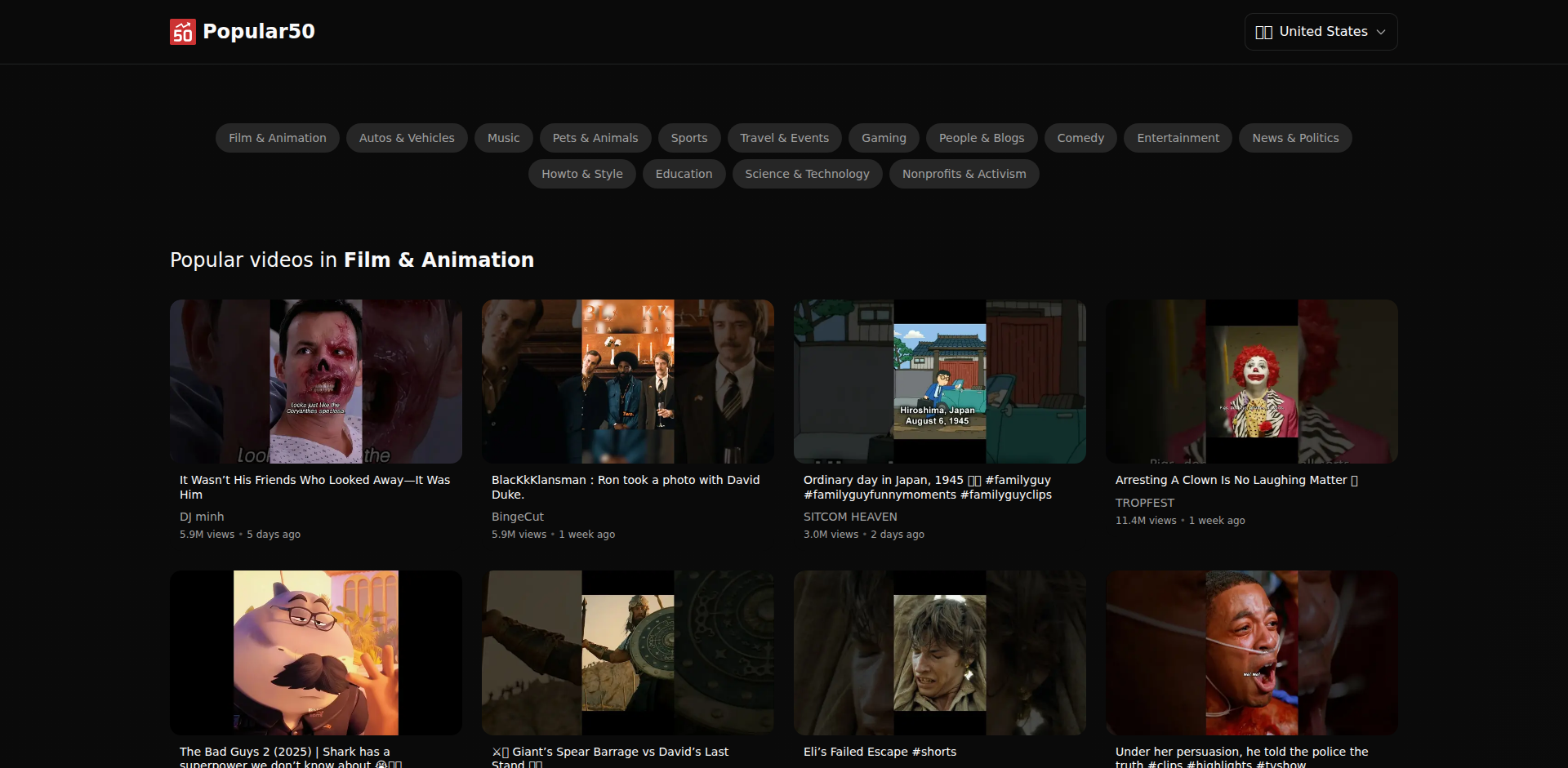Screen dimensions: 1568x768
Task: Open title 'It Wasn't His Friends Who Looked Away'
Action: point(314,487)
